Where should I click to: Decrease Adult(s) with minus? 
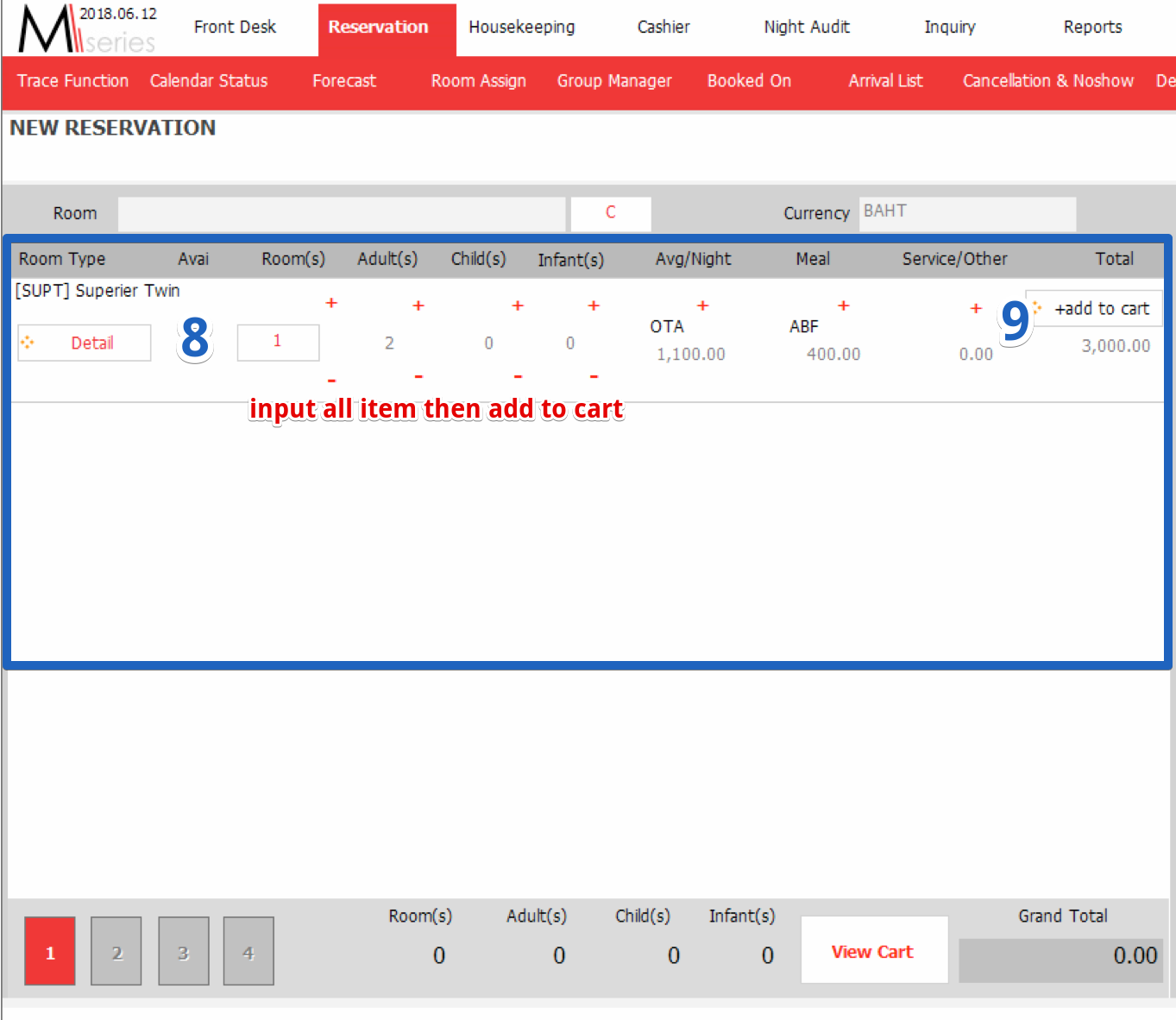[418, 376]
